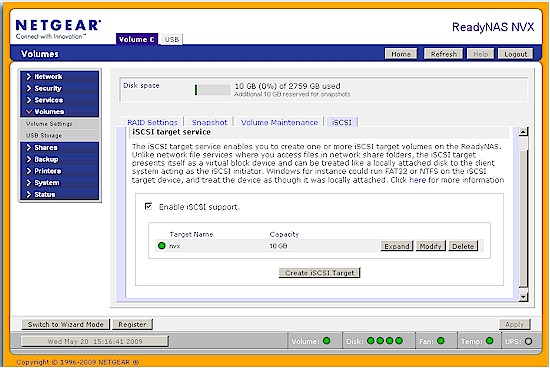Expand the Status menu section
This screenshot has height=368, width=550.
click(60, 194)
